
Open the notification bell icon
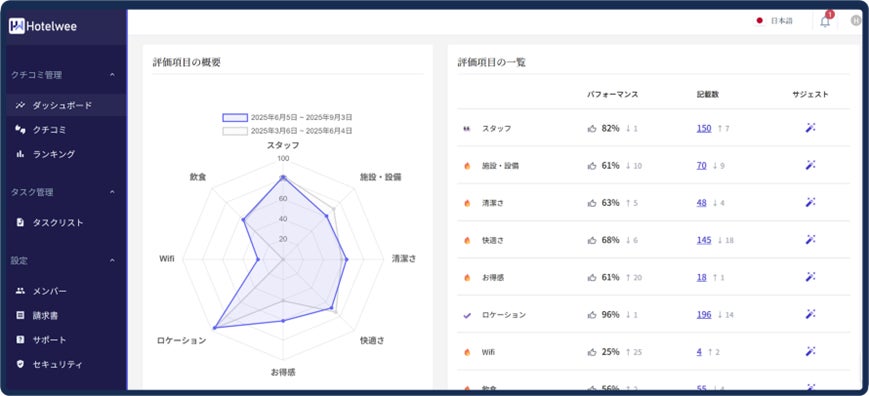click(x=825, y=22)
